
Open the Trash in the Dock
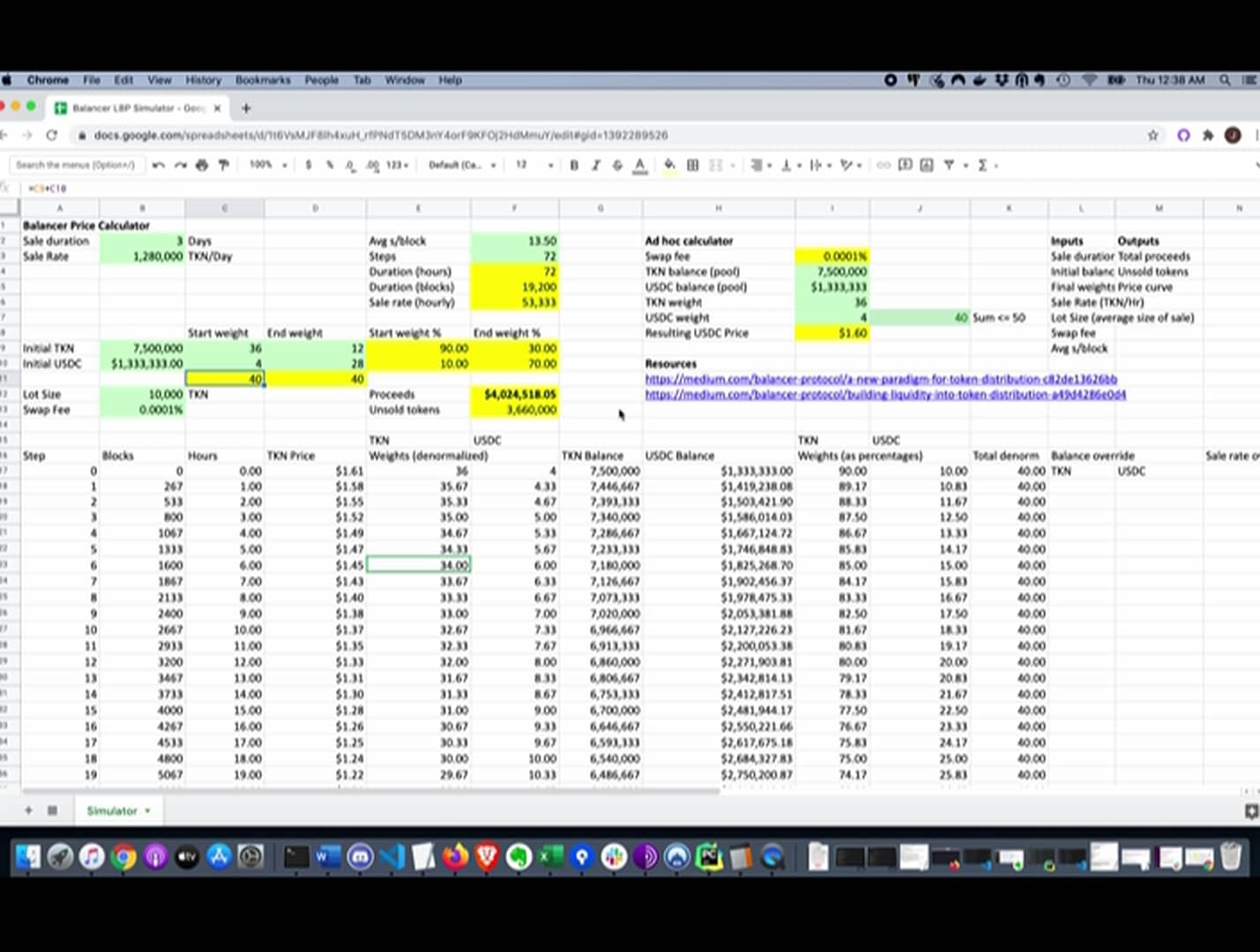pos(1231,856)
